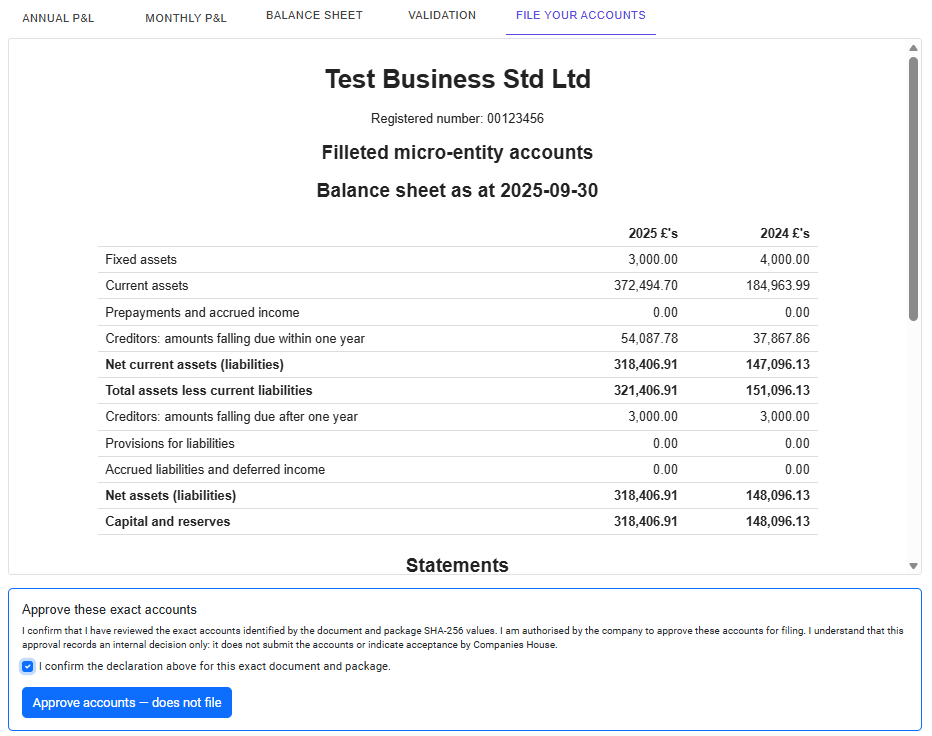Image resolution: width=932 pixels, height=736 pixels.
Task: Open the Annual P&L tab
Action: [x=58, y=18]
